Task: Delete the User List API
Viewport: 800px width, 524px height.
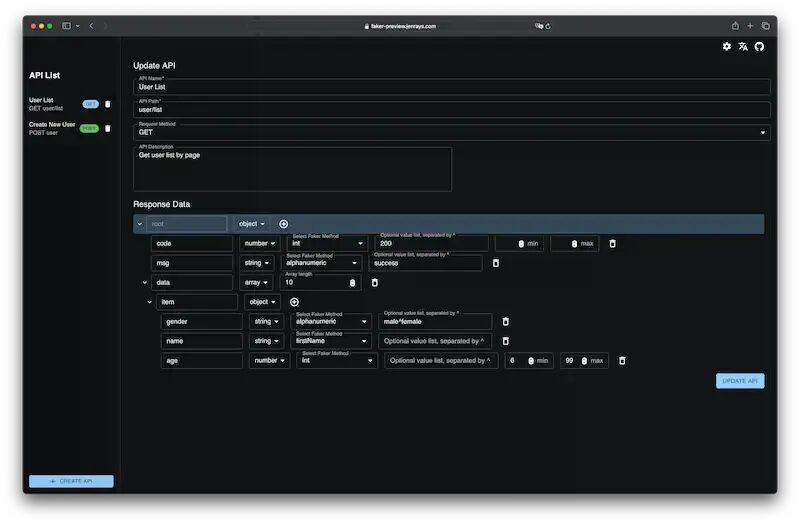Action: coord(108,104)
